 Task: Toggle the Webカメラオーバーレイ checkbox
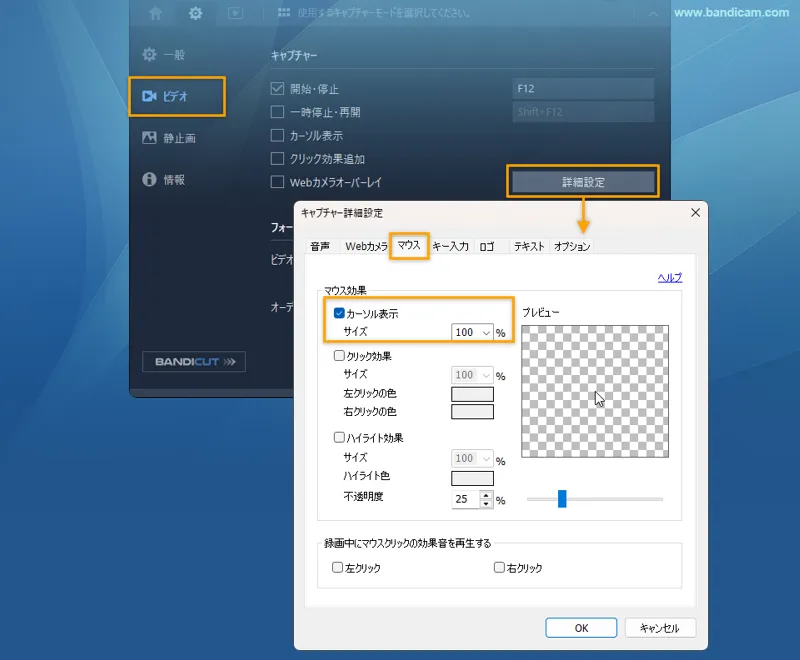pos(277,182)
